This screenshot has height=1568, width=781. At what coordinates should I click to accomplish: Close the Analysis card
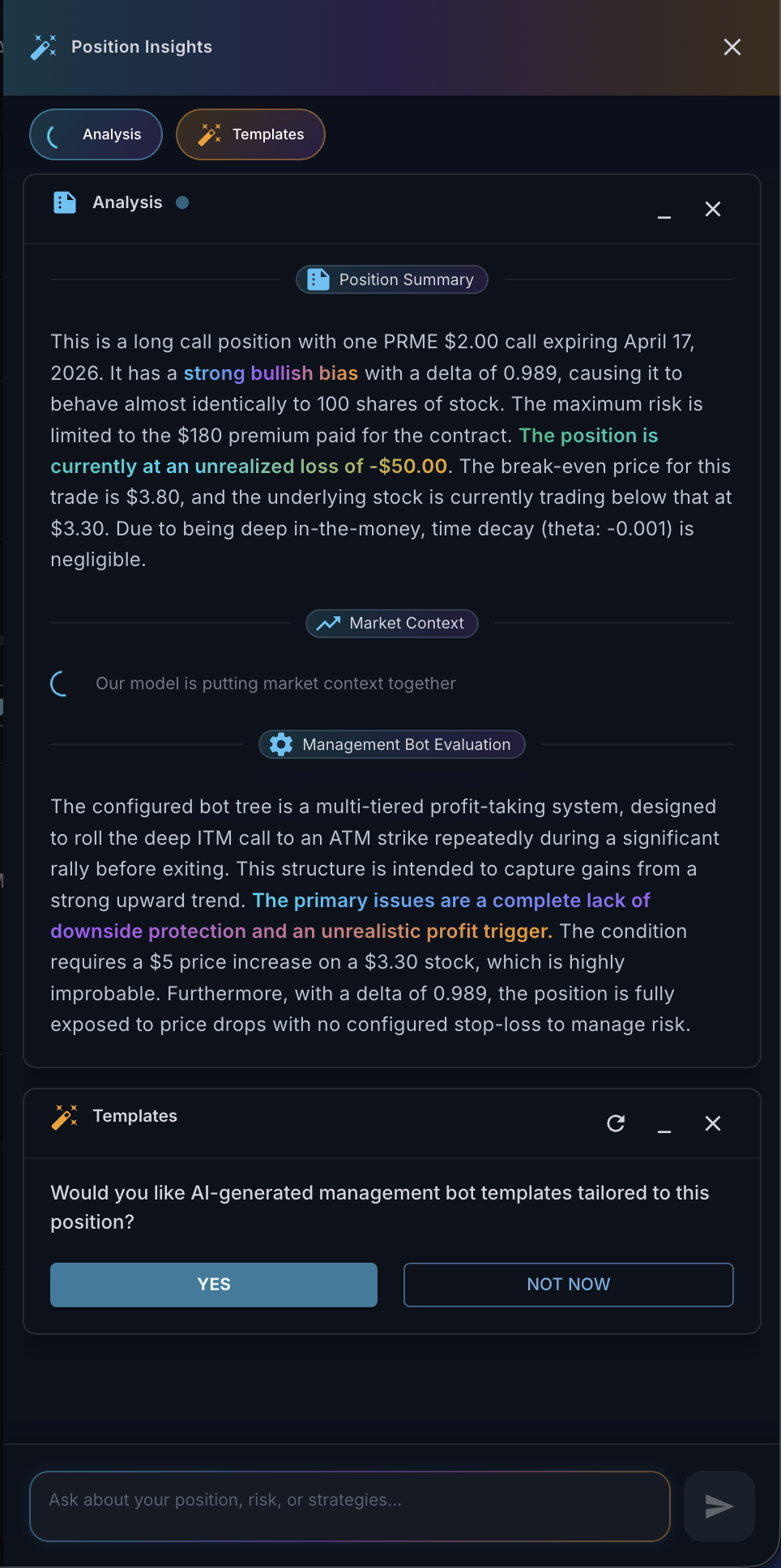pos(713,210)
